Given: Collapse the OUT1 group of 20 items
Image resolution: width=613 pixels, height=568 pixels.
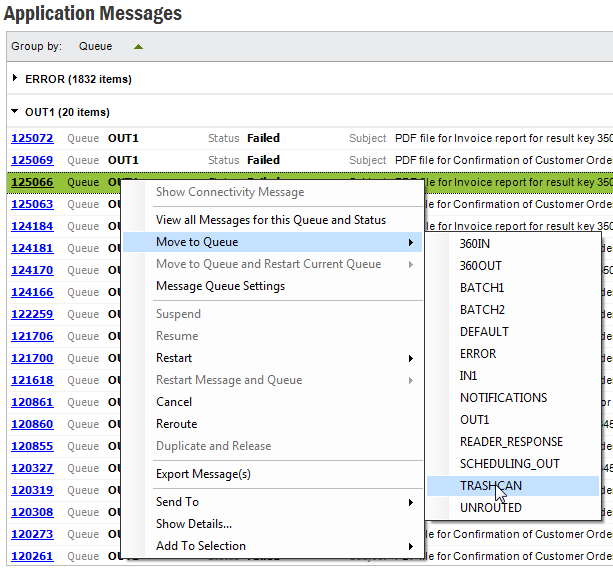Looking at the screenshot, I should (15, 112).
